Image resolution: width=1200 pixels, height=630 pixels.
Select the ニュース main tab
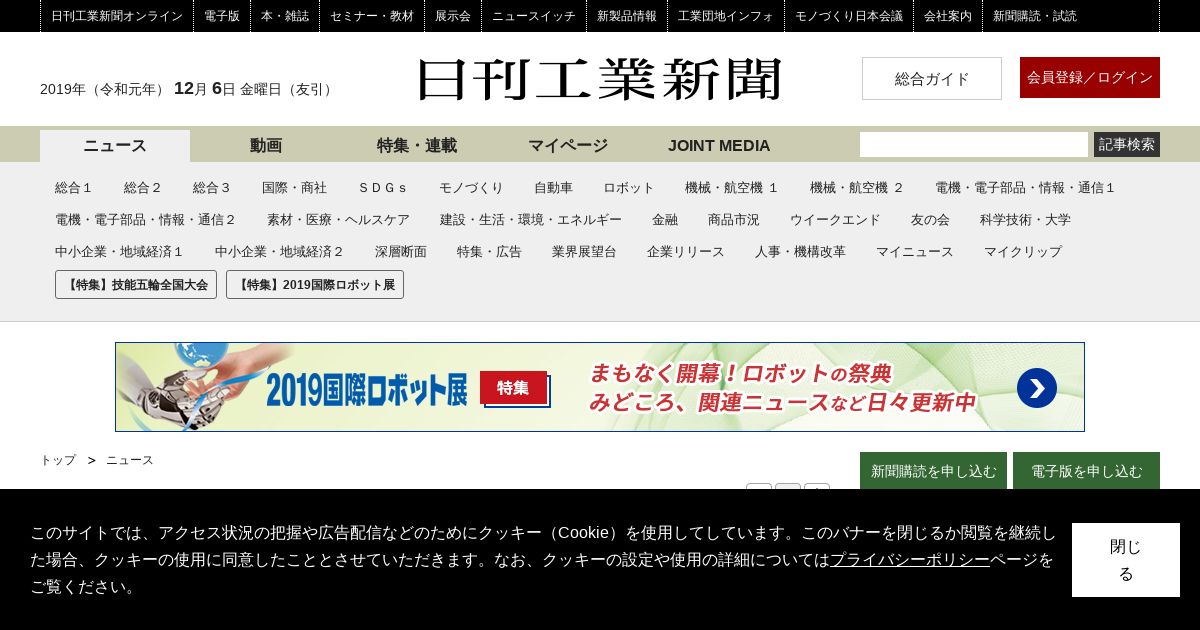(x=115, y=146)
